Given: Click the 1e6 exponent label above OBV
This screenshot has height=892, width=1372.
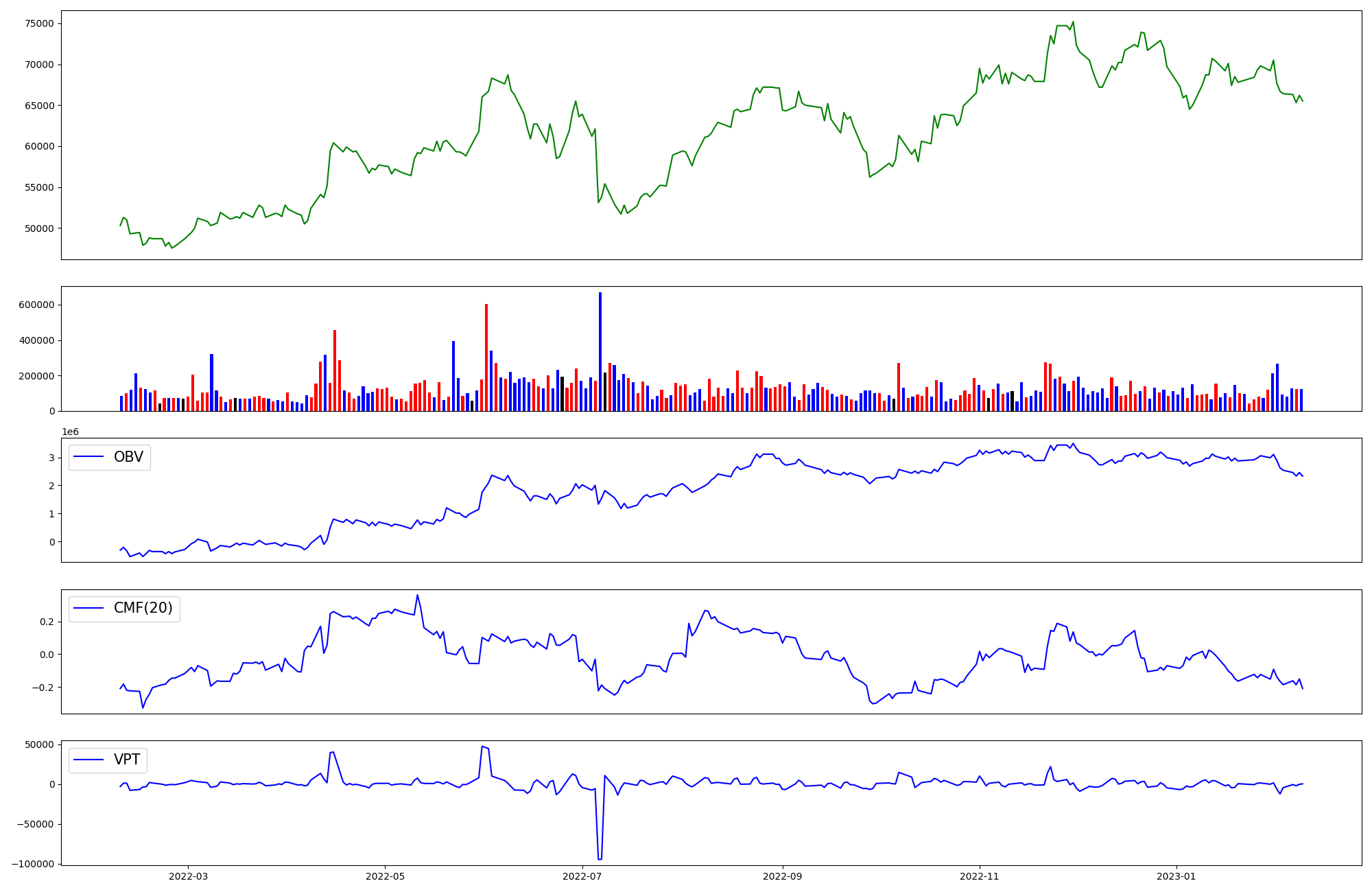Looking at the screenshot, I should click(70, 432).
